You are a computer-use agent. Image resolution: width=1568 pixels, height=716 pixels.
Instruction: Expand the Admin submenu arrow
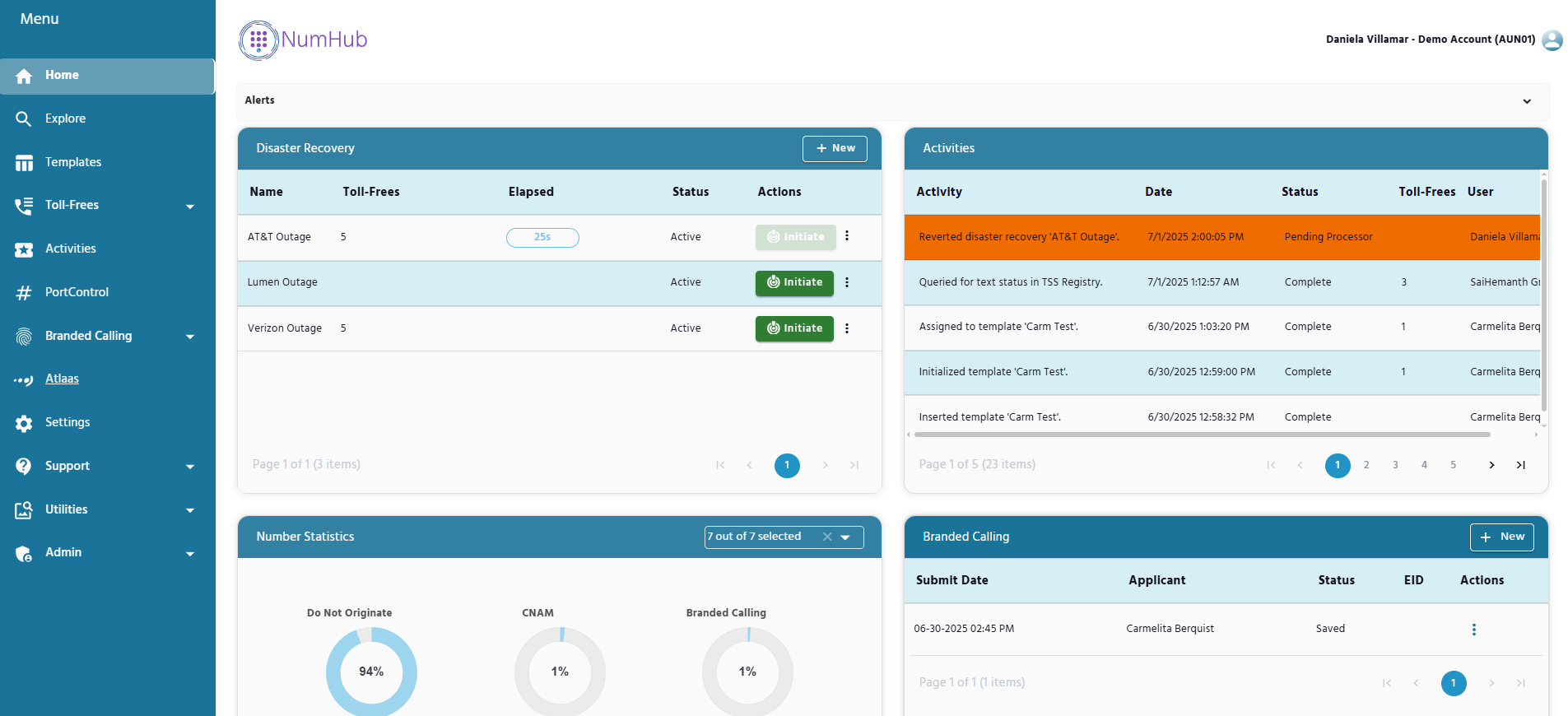coord(190,554)
